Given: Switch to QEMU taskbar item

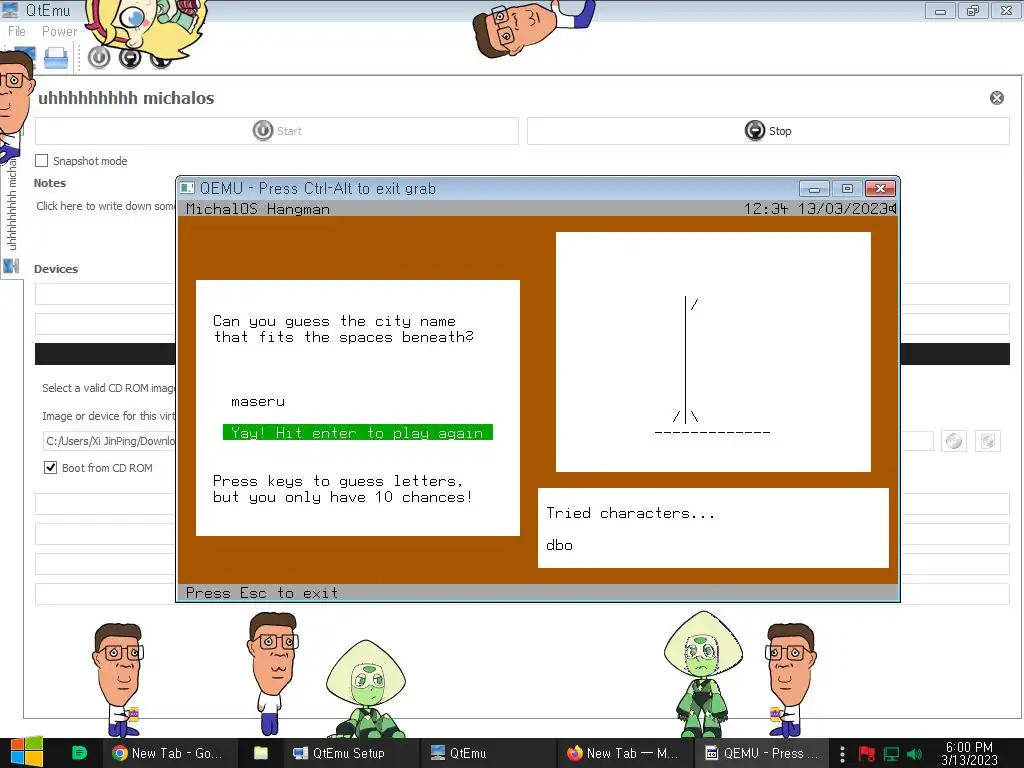Looking at the screenshot, I should coord(761,753).
